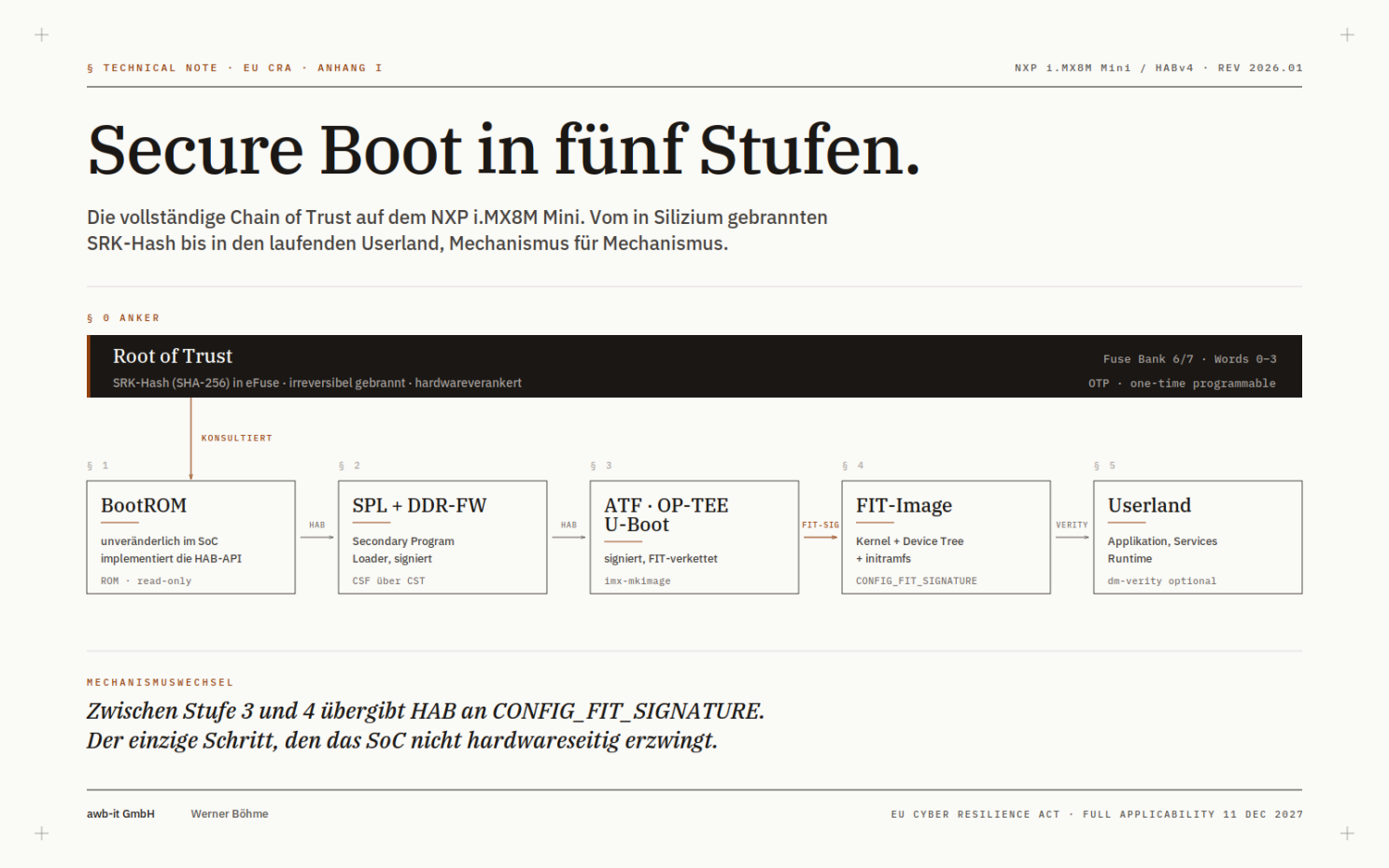1389x868 pixels.
Task: Click the CONFIG_FIT_SIGNATURE footnote in FIT-Image box
Action: [x=917, y=581]
